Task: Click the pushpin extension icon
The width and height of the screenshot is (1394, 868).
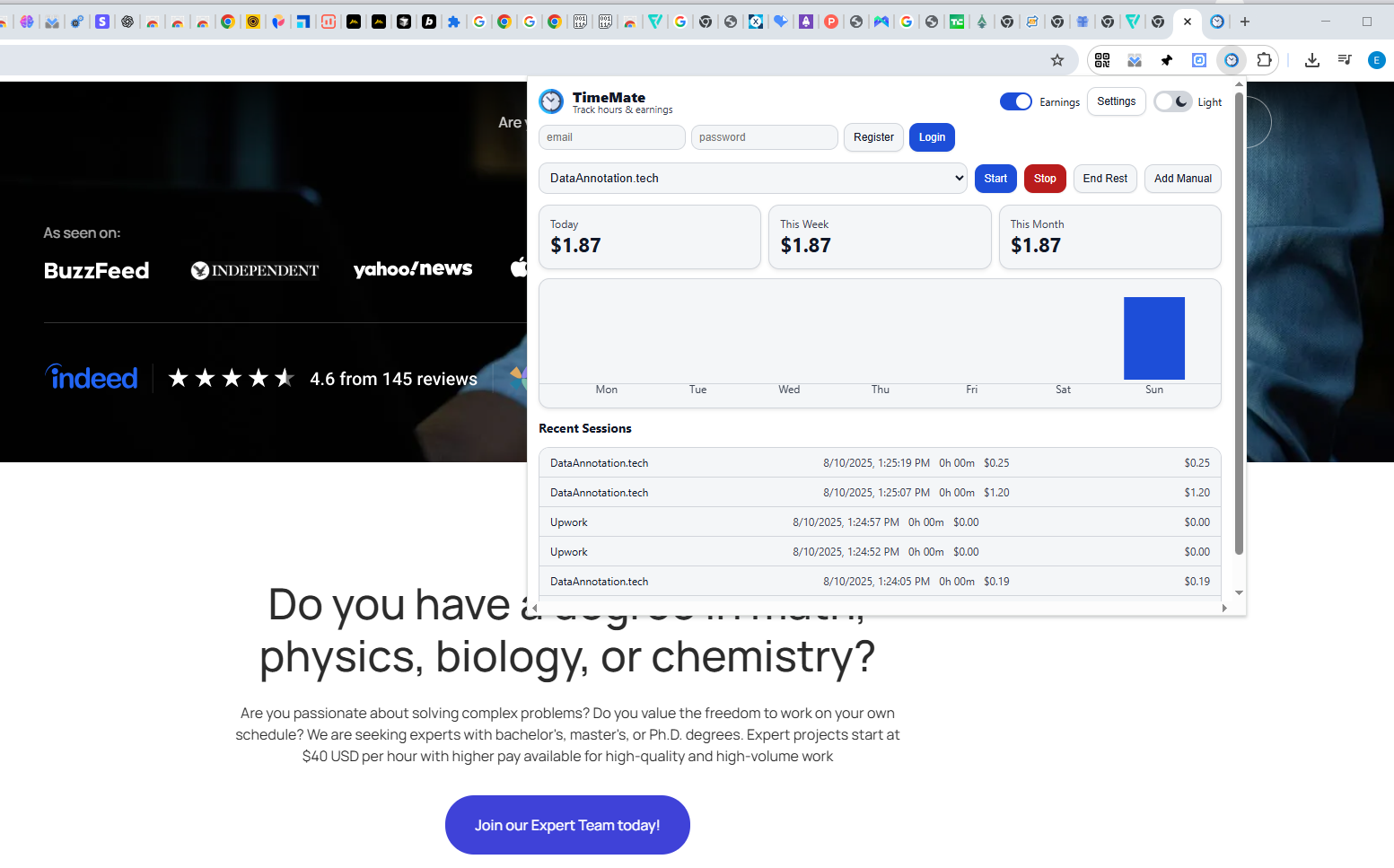Action: pos(1167,60)
